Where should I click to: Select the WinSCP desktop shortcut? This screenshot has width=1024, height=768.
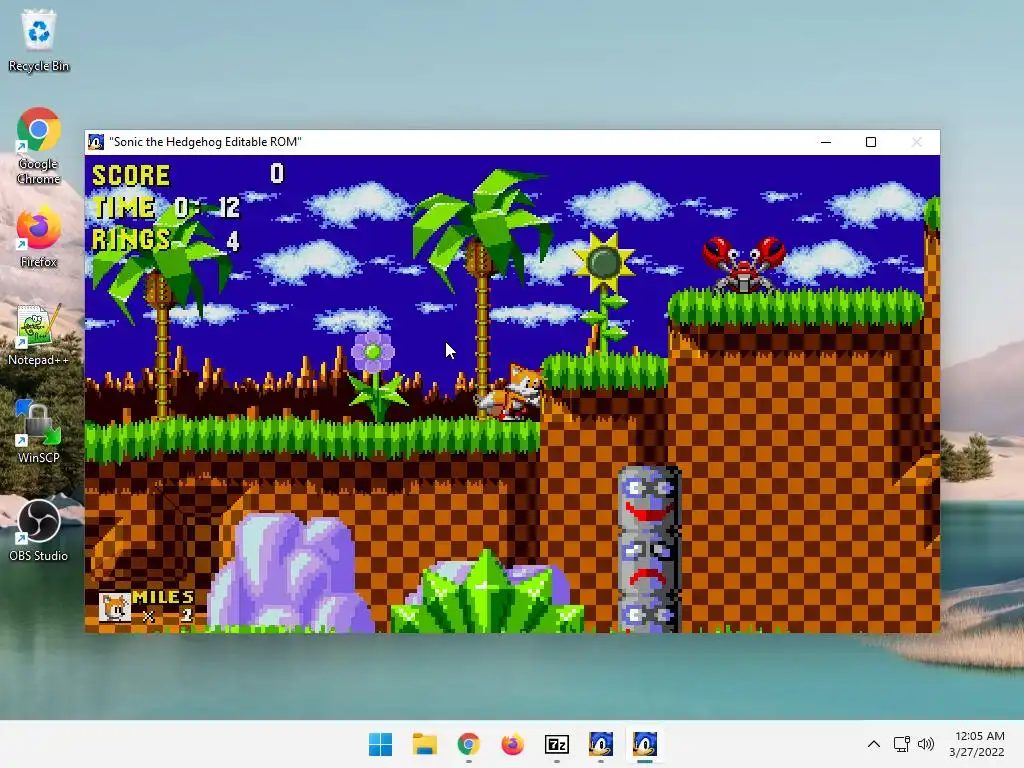[39, 432]
